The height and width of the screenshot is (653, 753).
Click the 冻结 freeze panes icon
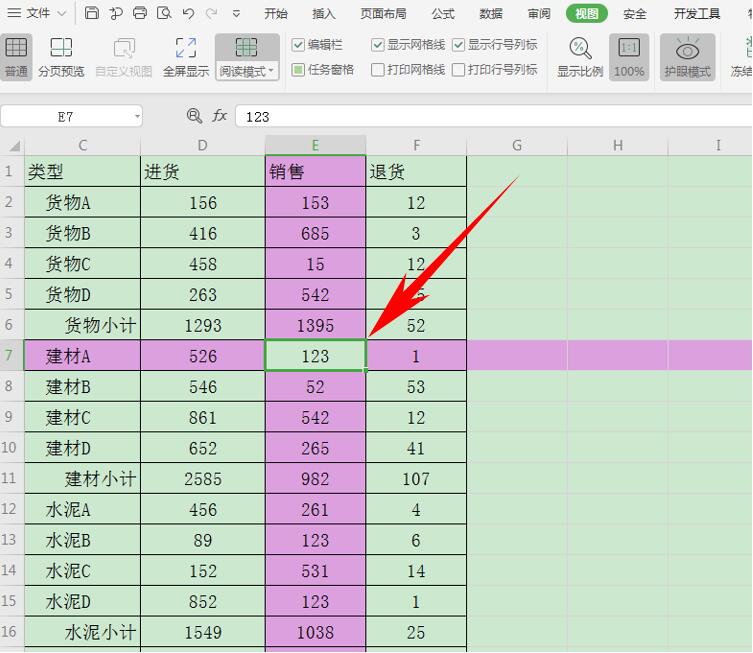click(x=742, y=57)
